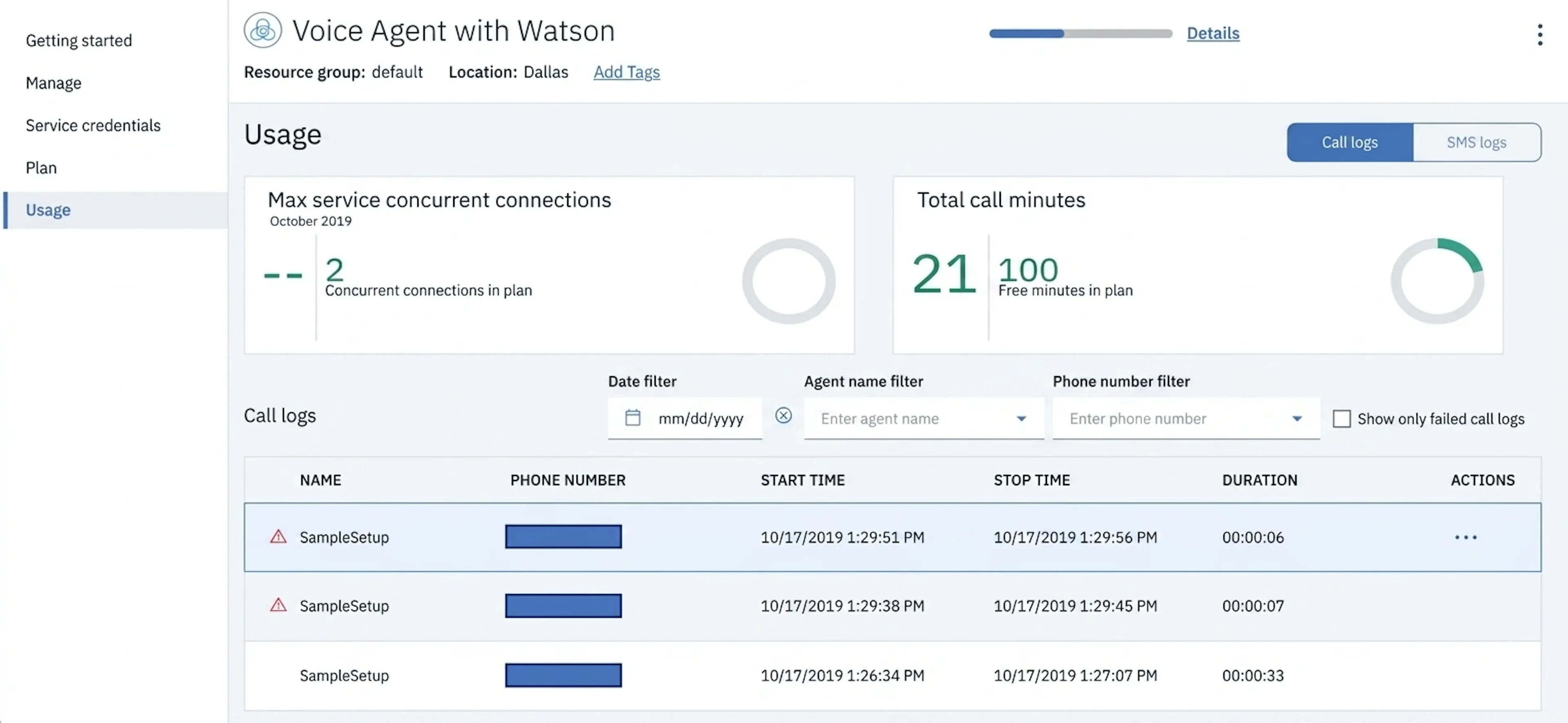The height and width of the screenshot is (723, 1568).
Task: Select SampleSetup name in 00:00:33 row
Action: coord(344,676)
